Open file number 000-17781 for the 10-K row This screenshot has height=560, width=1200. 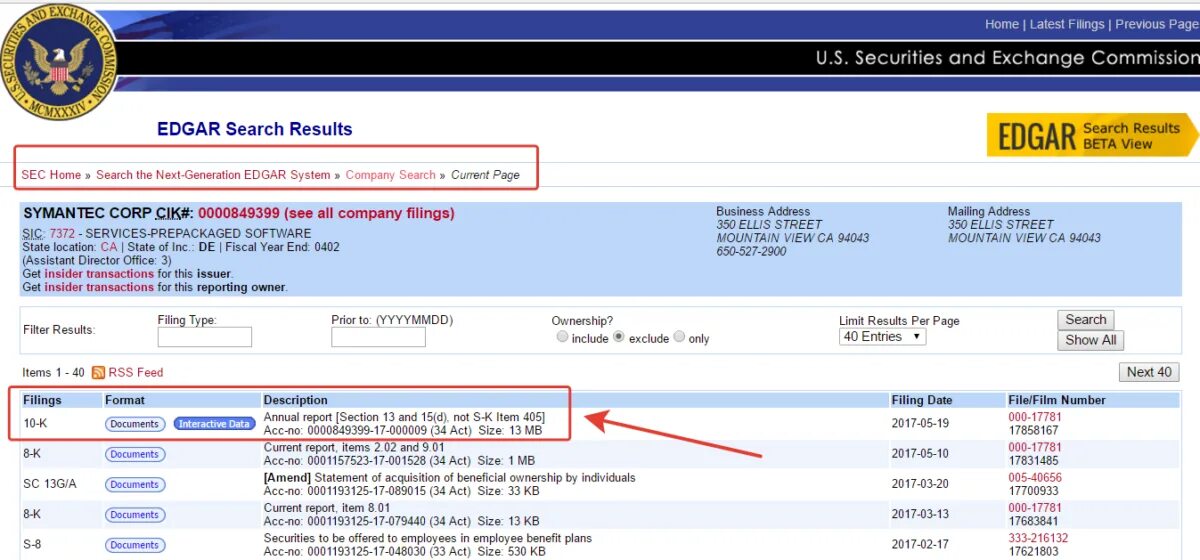click(1035, 417)
